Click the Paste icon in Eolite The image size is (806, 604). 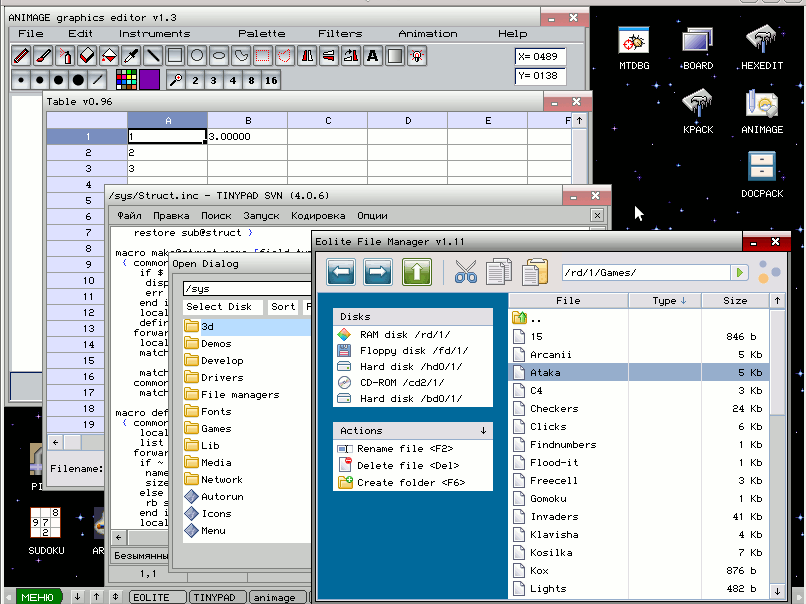click(535, 271)
